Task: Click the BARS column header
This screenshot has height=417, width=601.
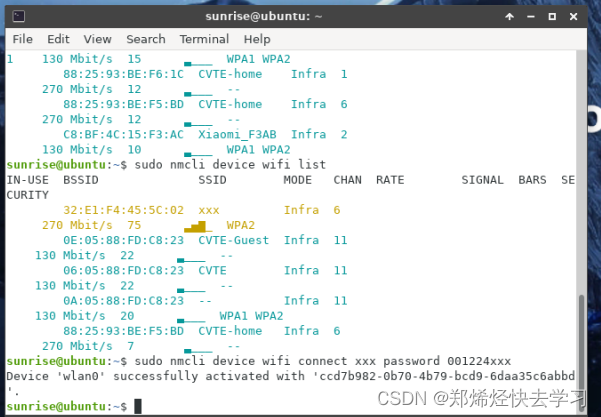Action: tap(532, 180)
